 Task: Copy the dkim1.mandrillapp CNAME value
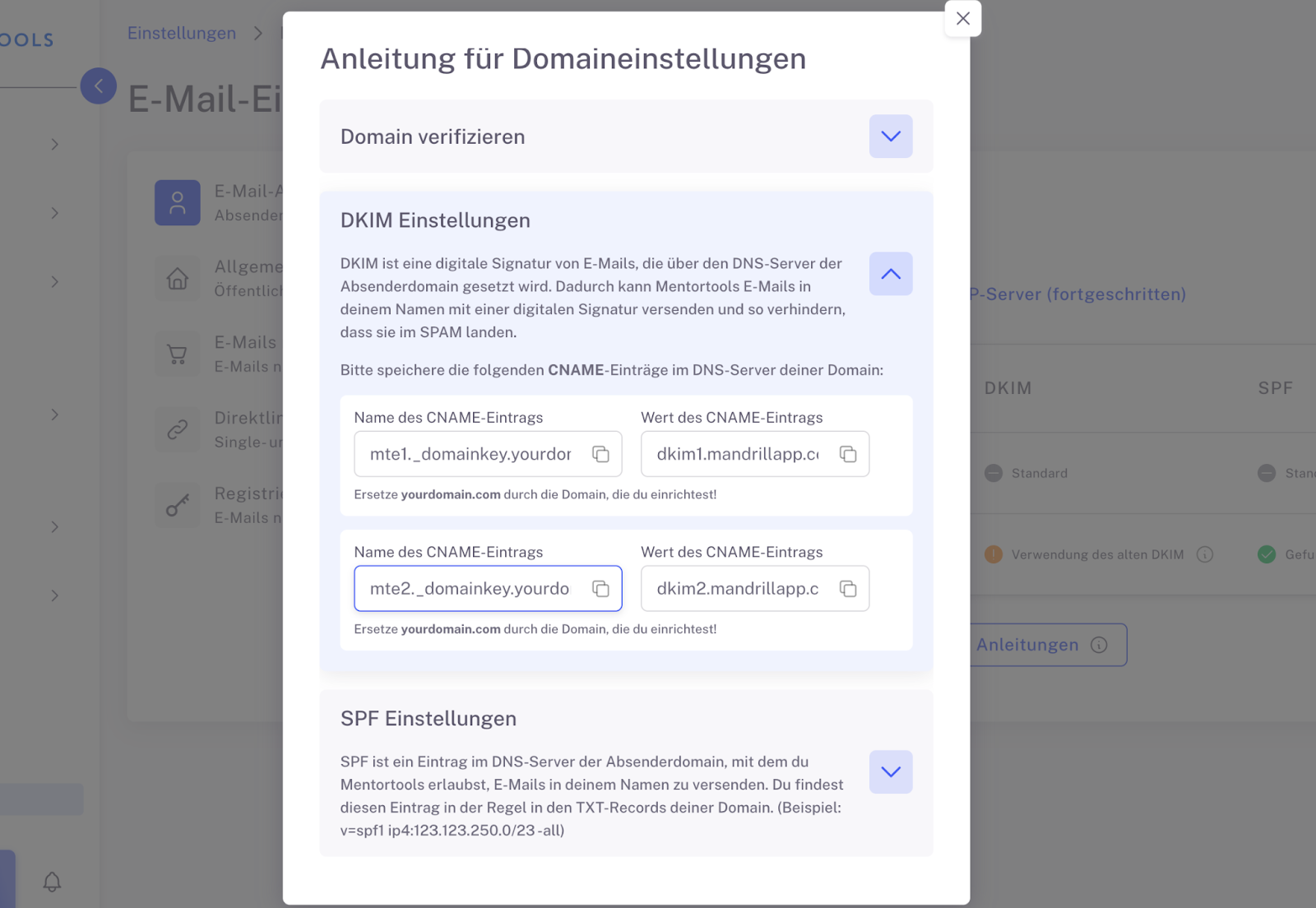848,454
